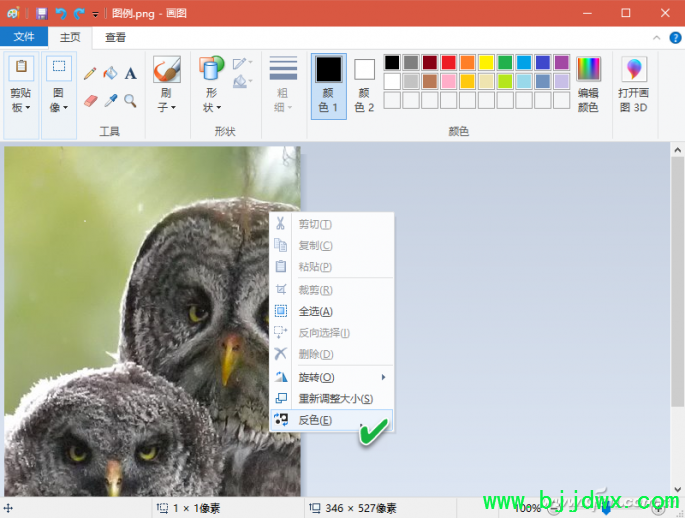Choose 剪切(T) in context menu
The width and height of the screenshot is (685, 518).
(x=332, y=224)
